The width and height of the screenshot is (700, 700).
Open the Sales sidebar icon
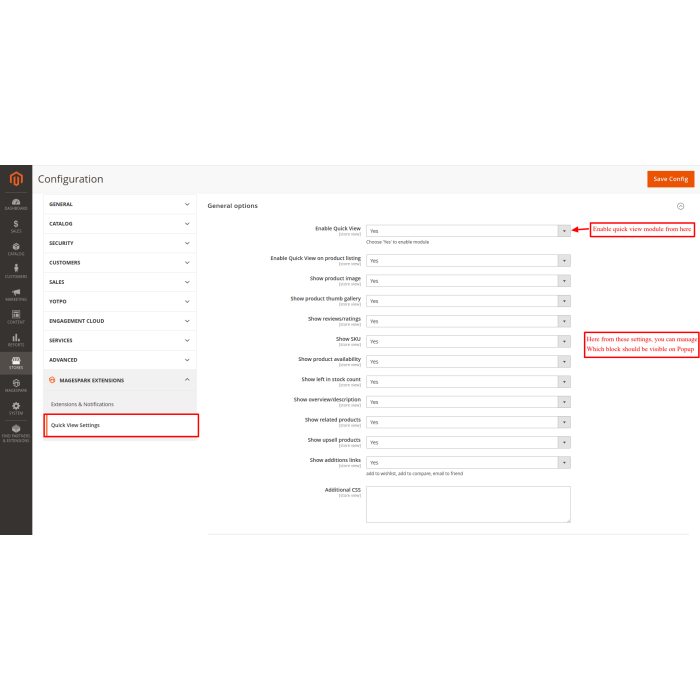16,227
